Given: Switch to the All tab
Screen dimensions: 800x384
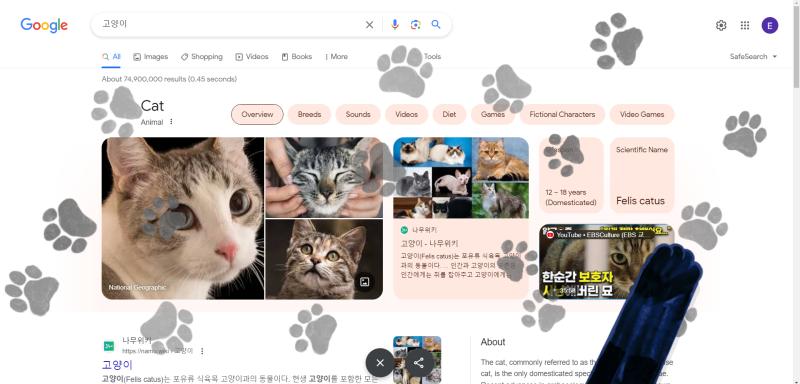Looking at the screenshot, I should pyautogui.click(x=111, y=57).
